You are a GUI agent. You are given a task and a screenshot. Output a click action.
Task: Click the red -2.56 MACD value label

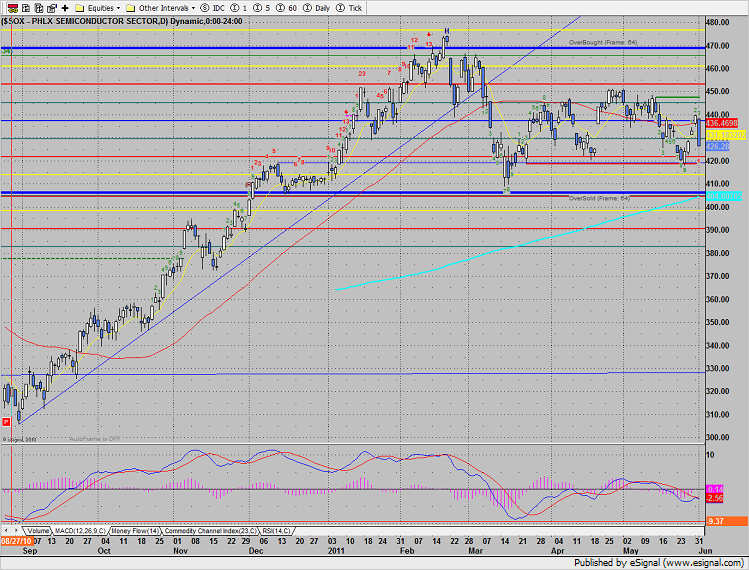click(x=715, y=498)
